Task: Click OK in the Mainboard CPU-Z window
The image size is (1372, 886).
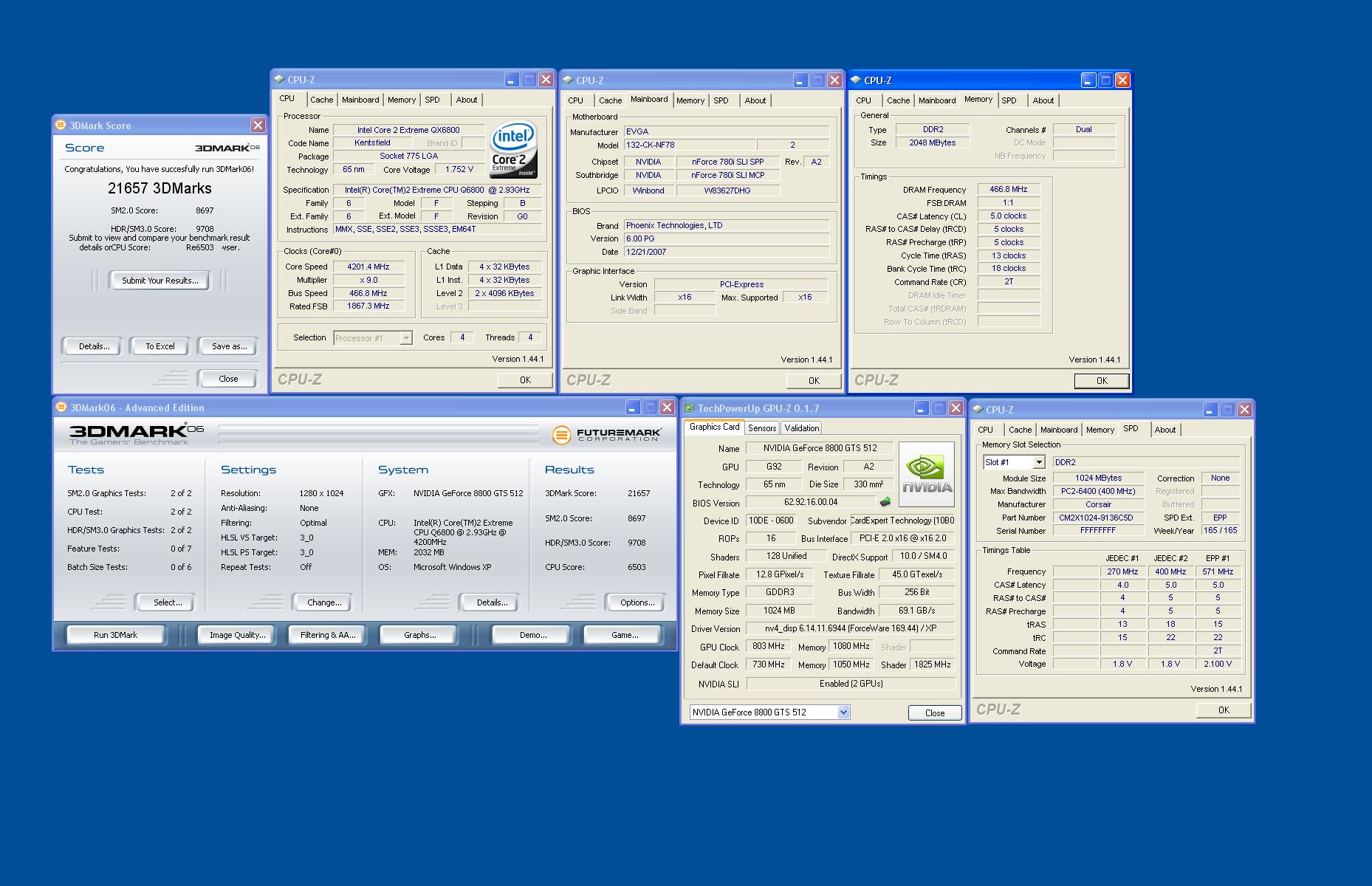Action: (814, 381)
